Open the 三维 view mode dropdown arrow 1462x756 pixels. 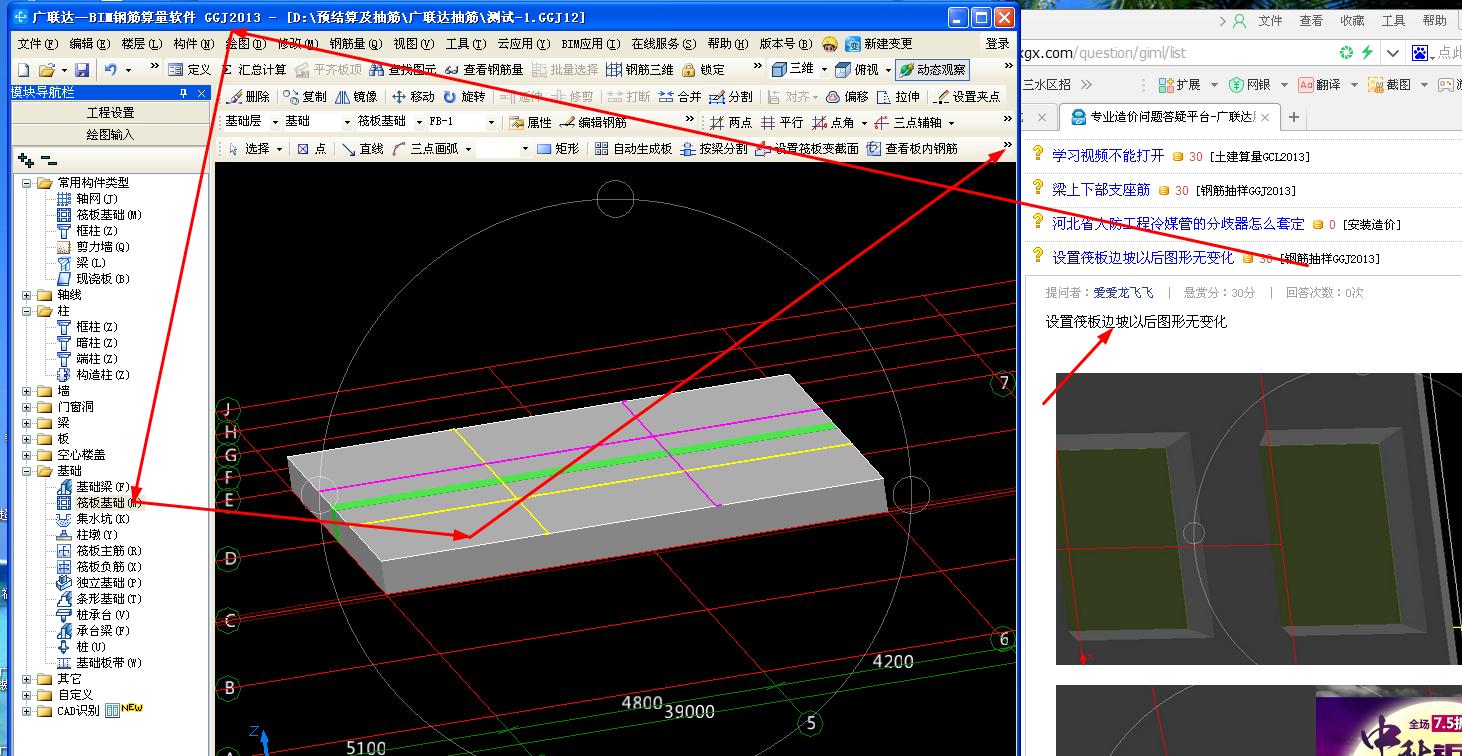(824, 70)
